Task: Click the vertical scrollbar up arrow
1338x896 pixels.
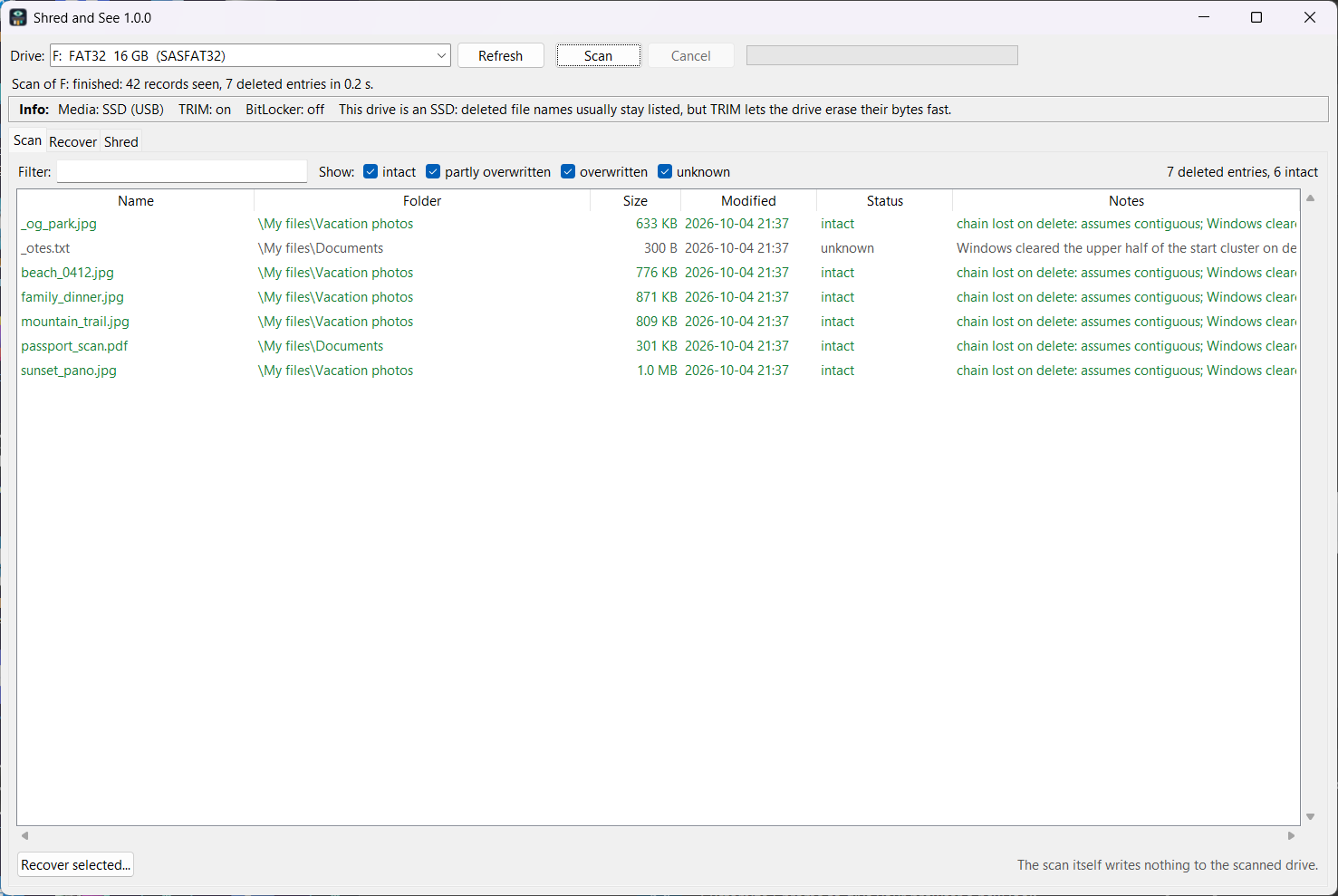Action: click(1310, 198)
